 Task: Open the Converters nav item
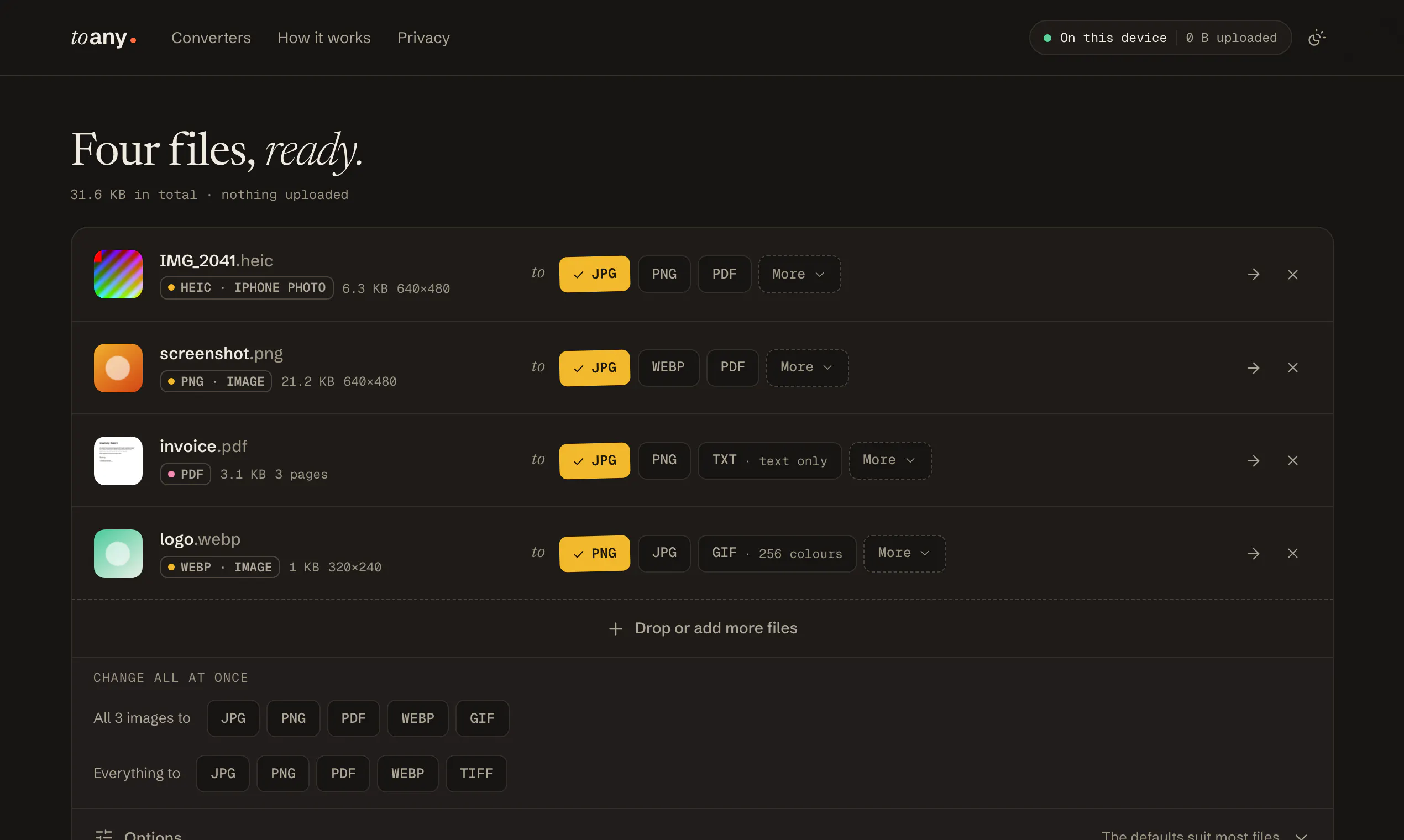(x=211, y=38)
